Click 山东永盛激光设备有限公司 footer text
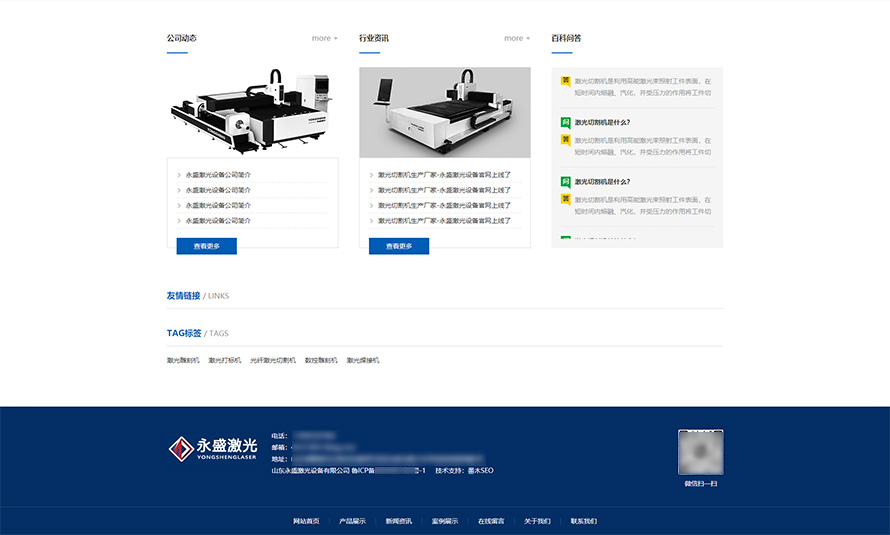 [x=310, y=471]
